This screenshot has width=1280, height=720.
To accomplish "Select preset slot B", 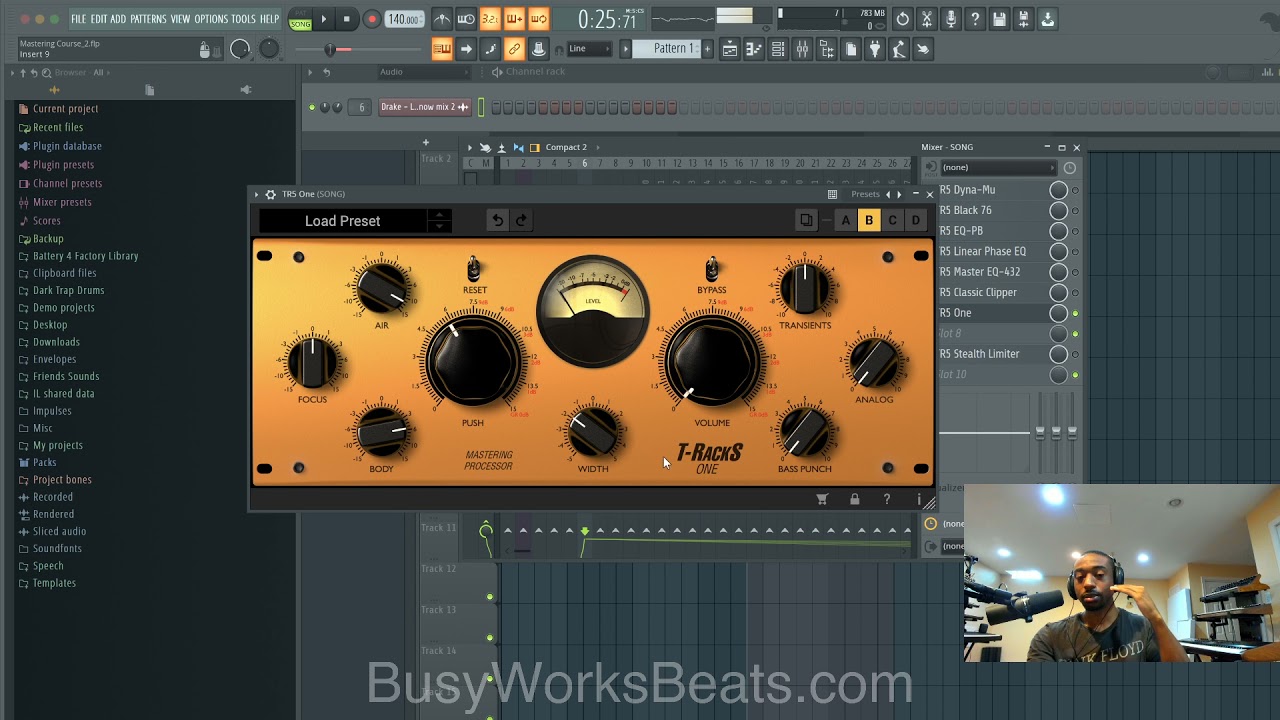I will click(x=869, y=221).
